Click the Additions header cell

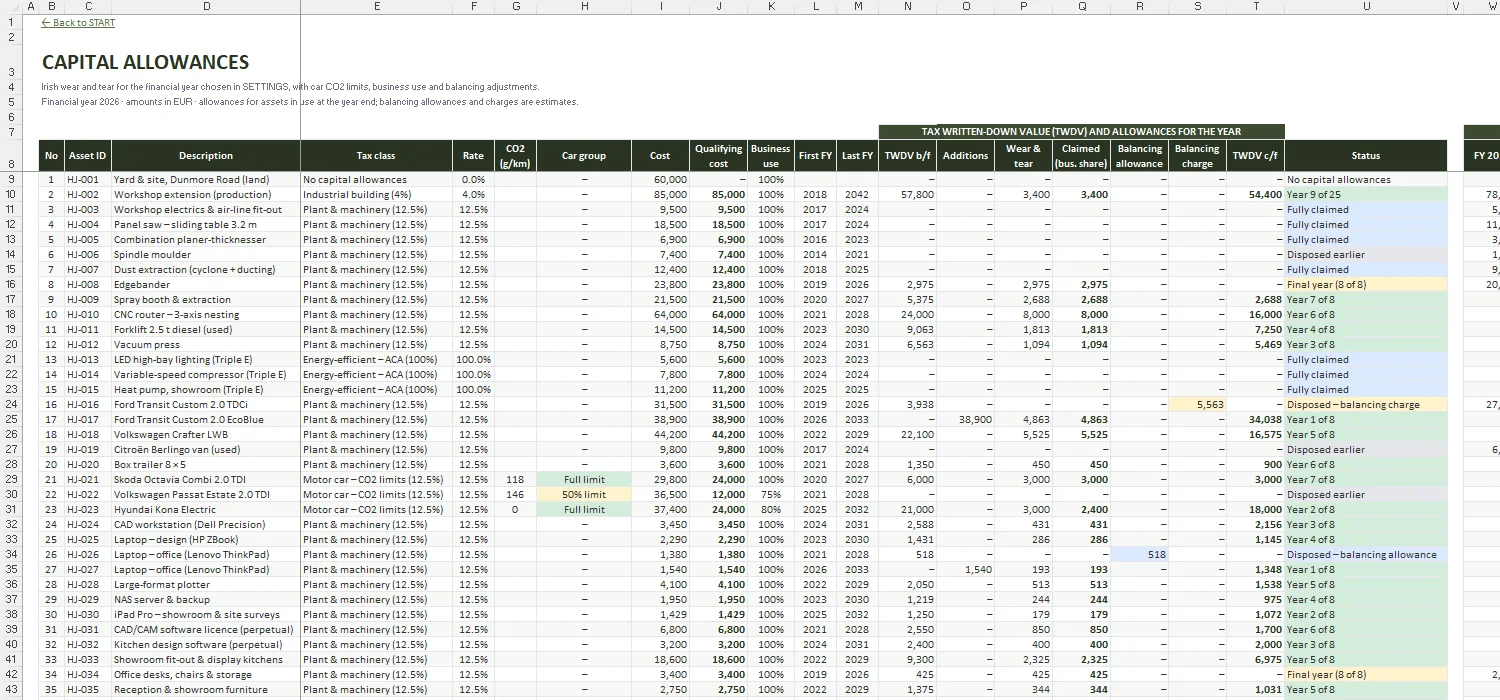966,155
